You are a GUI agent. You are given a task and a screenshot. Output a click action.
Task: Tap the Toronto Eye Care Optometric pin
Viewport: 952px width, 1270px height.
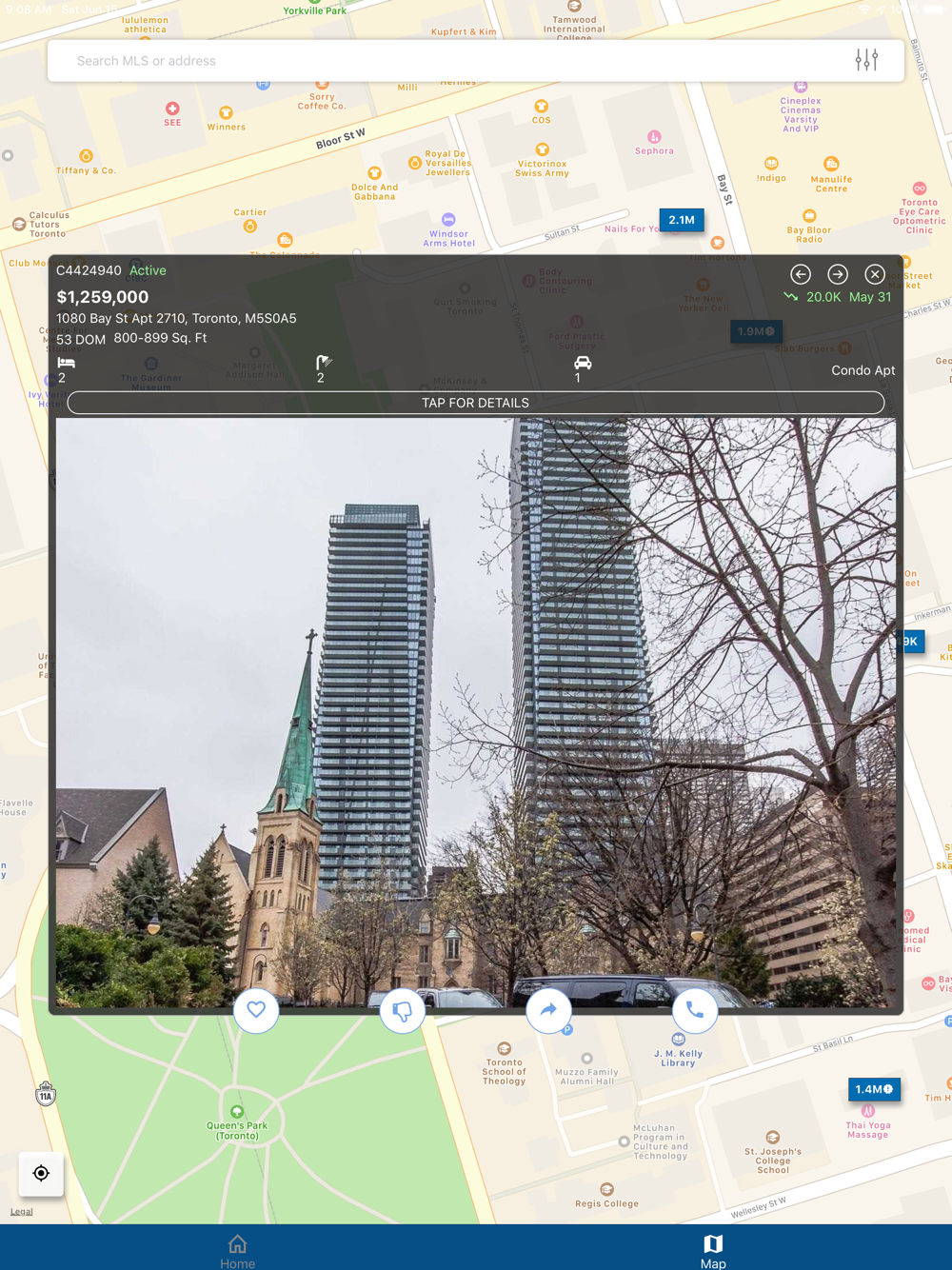point(919,189)
